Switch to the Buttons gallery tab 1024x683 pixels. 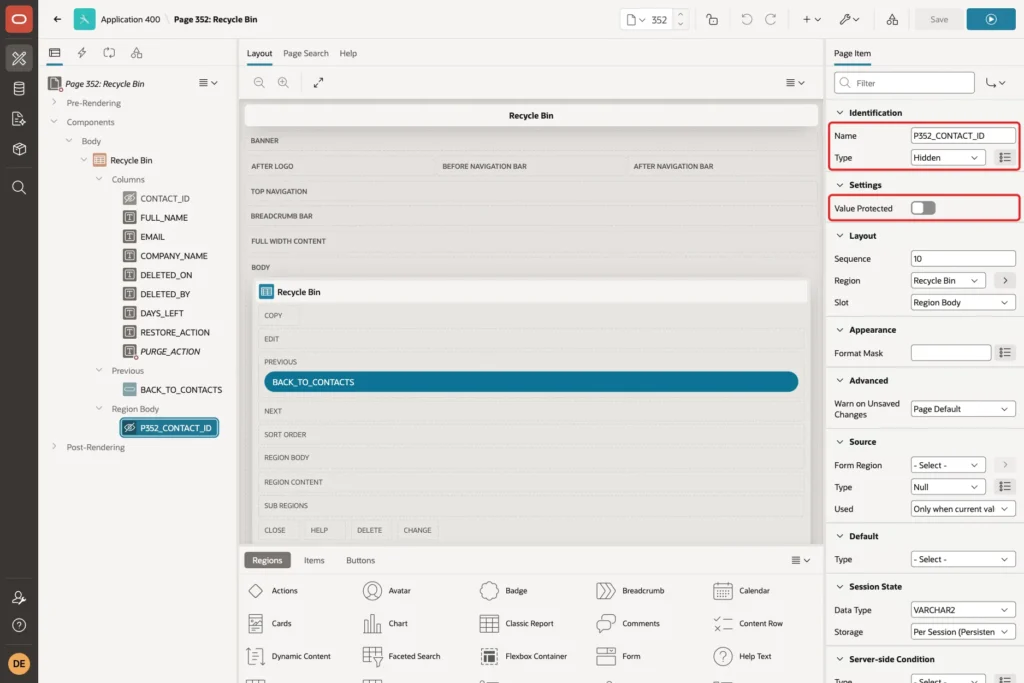360,560
